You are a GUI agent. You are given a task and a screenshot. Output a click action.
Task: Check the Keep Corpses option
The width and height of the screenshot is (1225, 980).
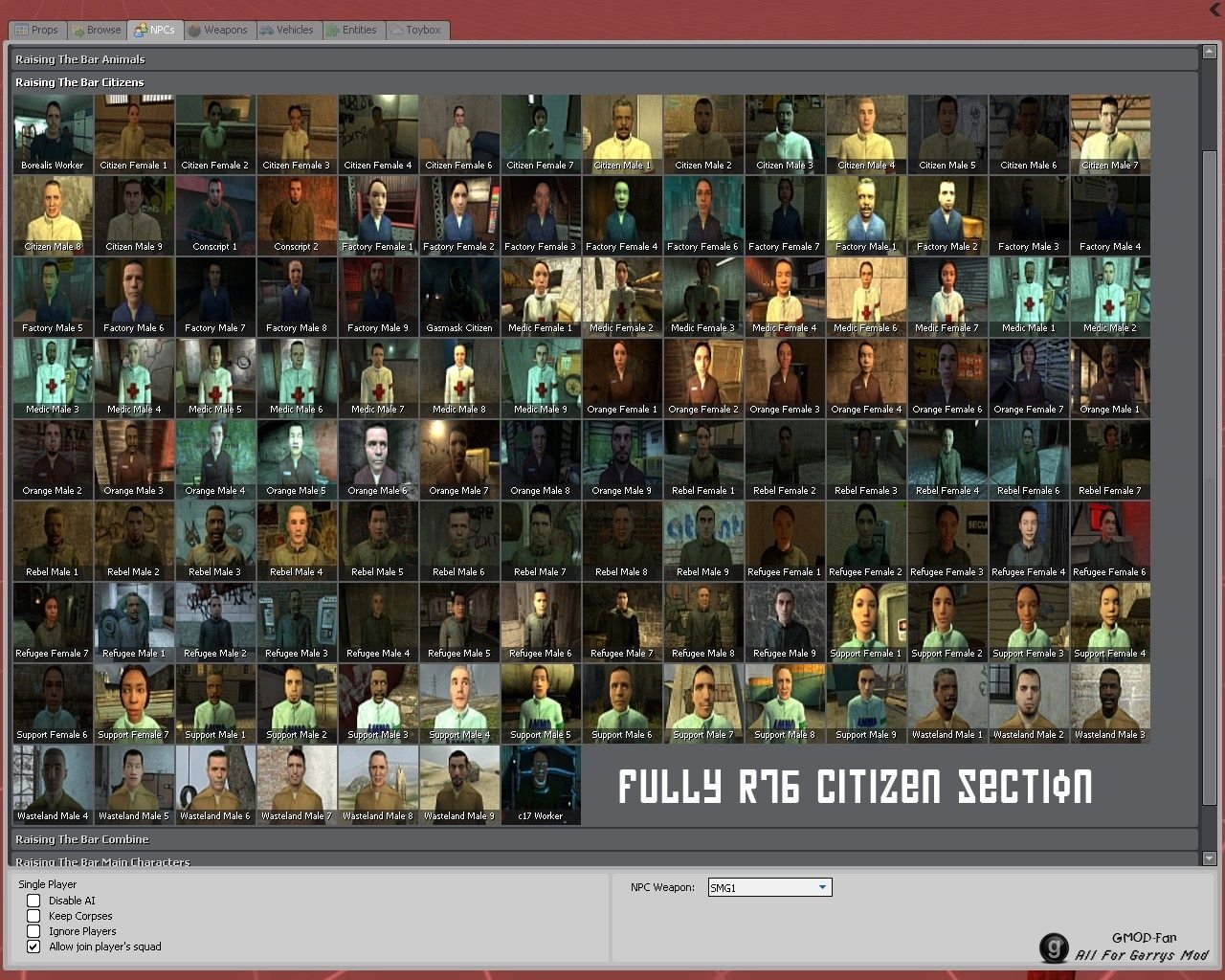[x=33, y=916]
